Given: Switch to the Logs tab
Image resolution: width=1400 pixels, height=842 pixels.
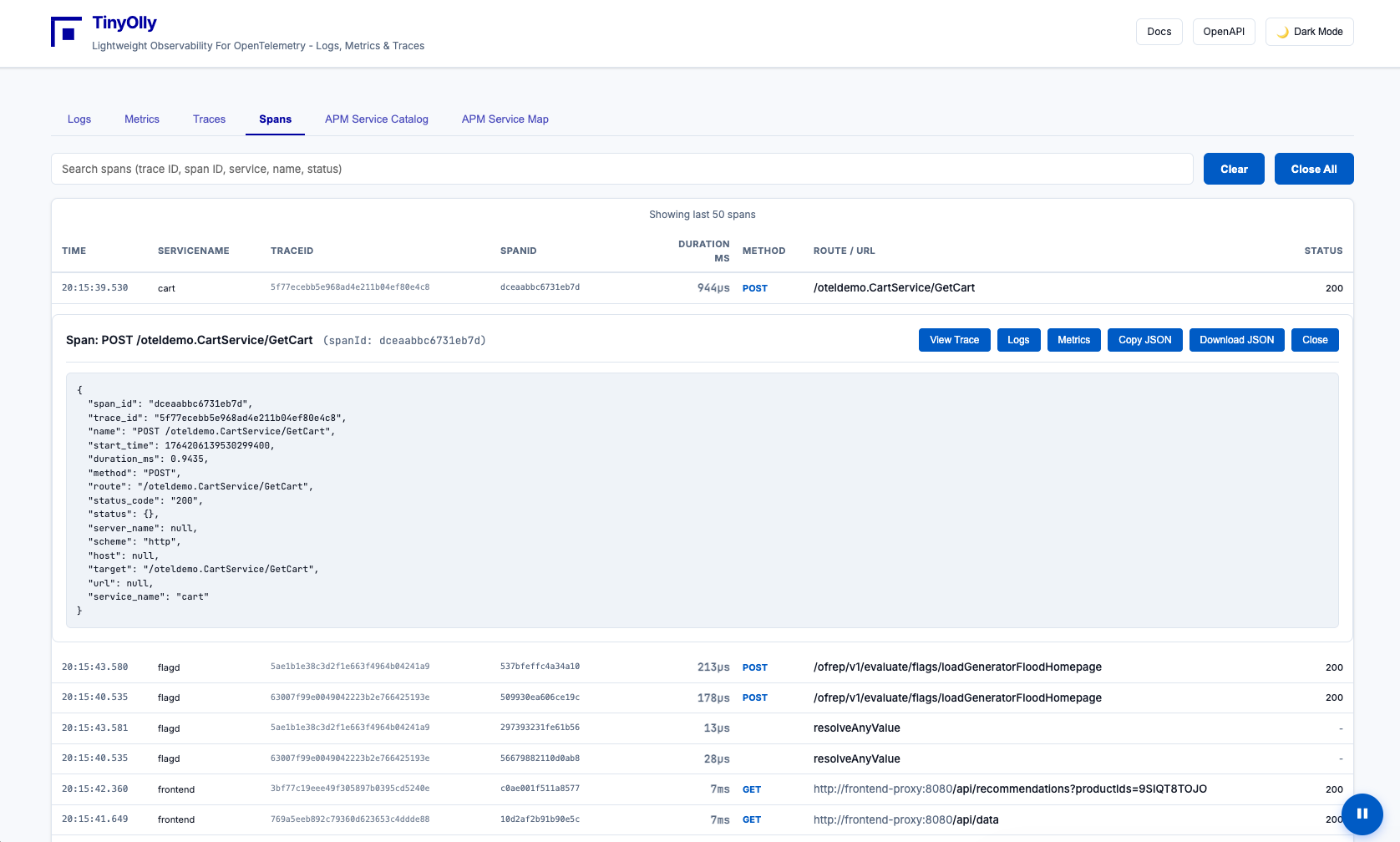Looking at the screenshot, I should 79,119.
